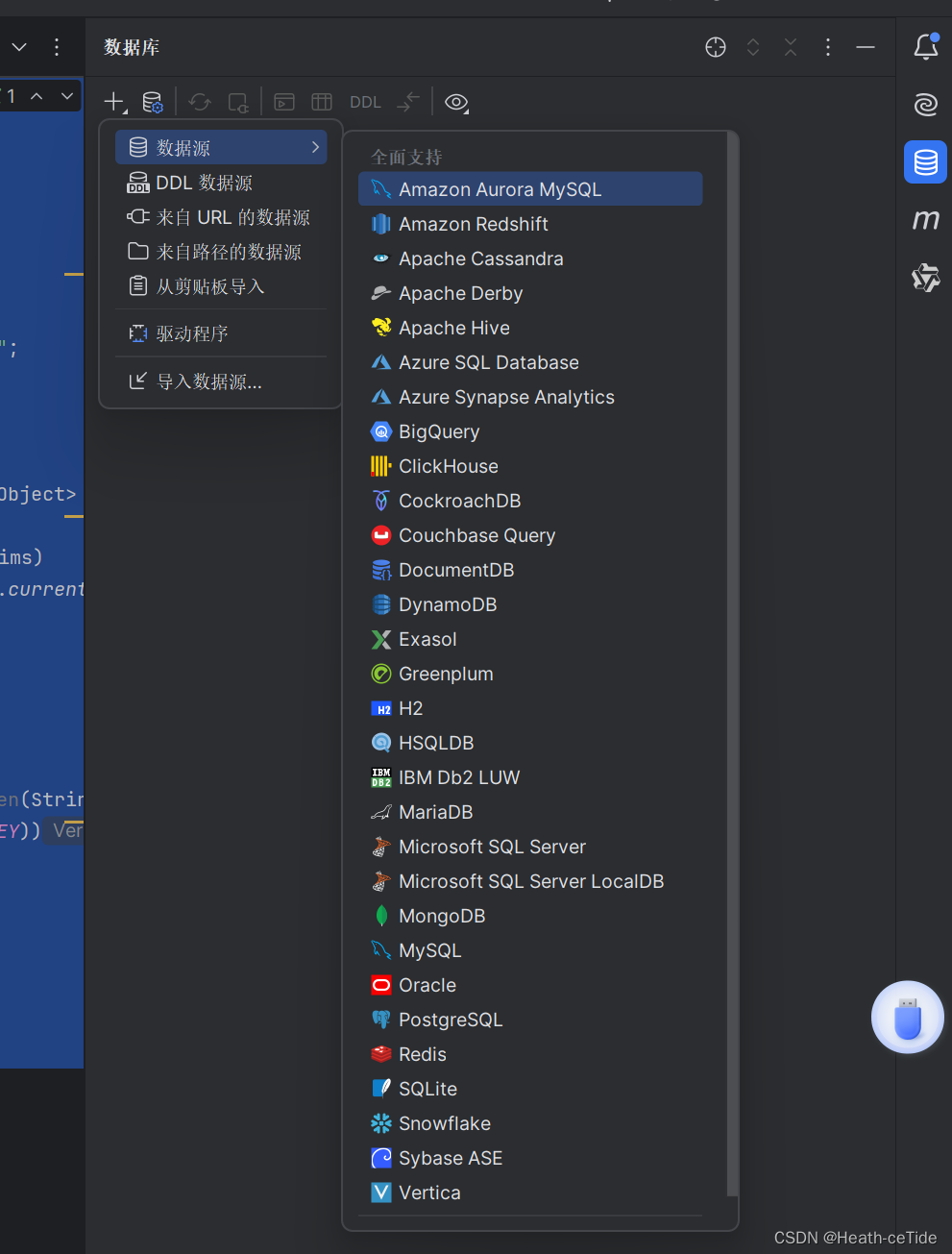Choose SQLite data source
Image resolution: width=952 pixels, height=1254 pixels.
[x=530, y=1089]
